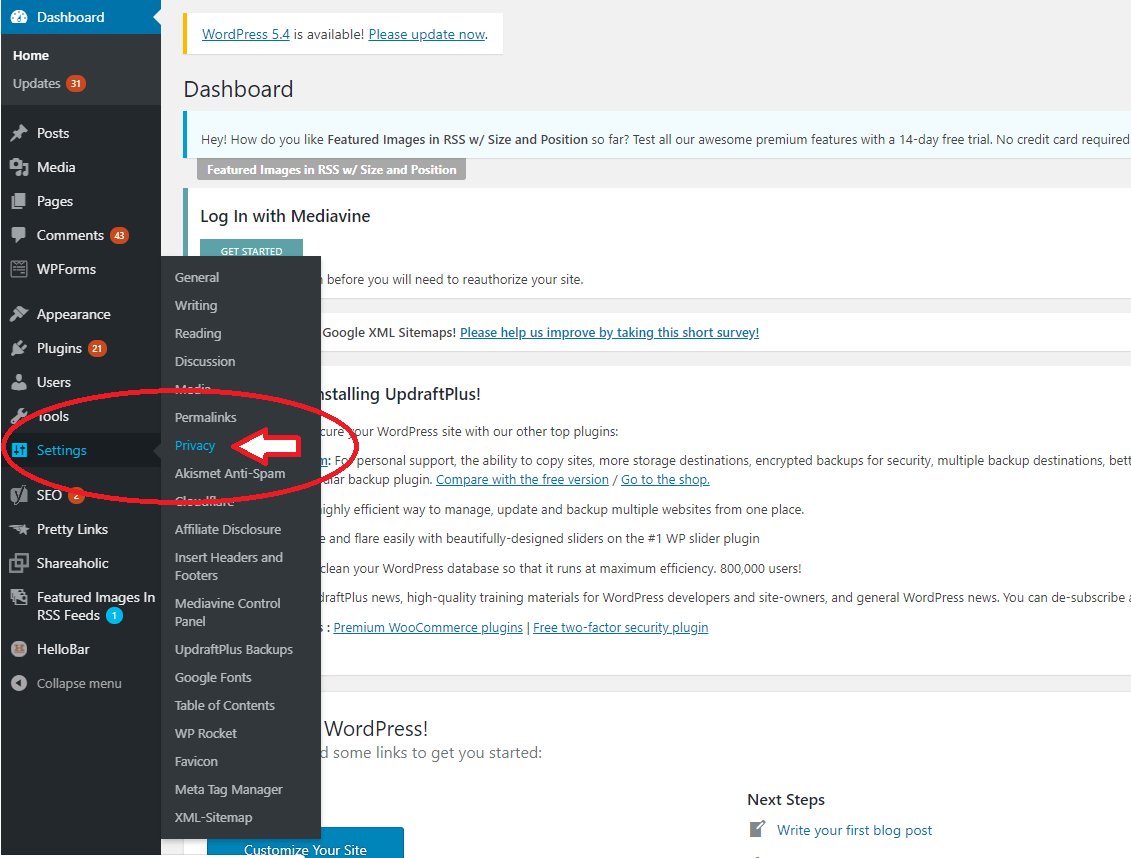Click the Yoast SEO icon
The height and width of the screenshot is (858, 1131).
[x=19, y=495]
